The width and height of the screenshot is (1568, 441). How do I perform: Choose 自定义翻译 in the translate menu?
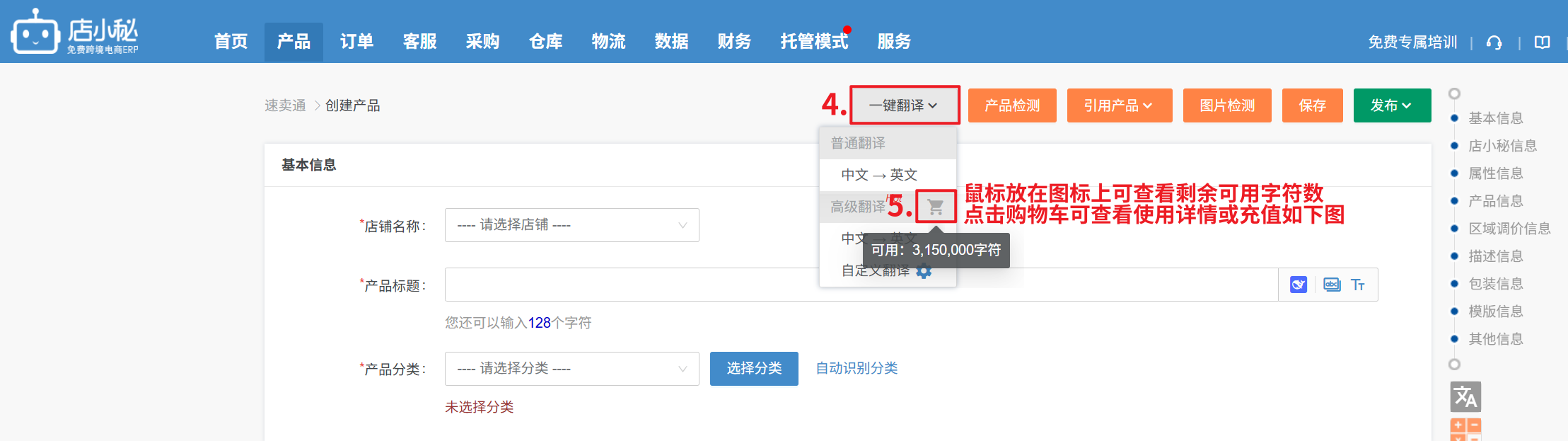tap(875, 271)
